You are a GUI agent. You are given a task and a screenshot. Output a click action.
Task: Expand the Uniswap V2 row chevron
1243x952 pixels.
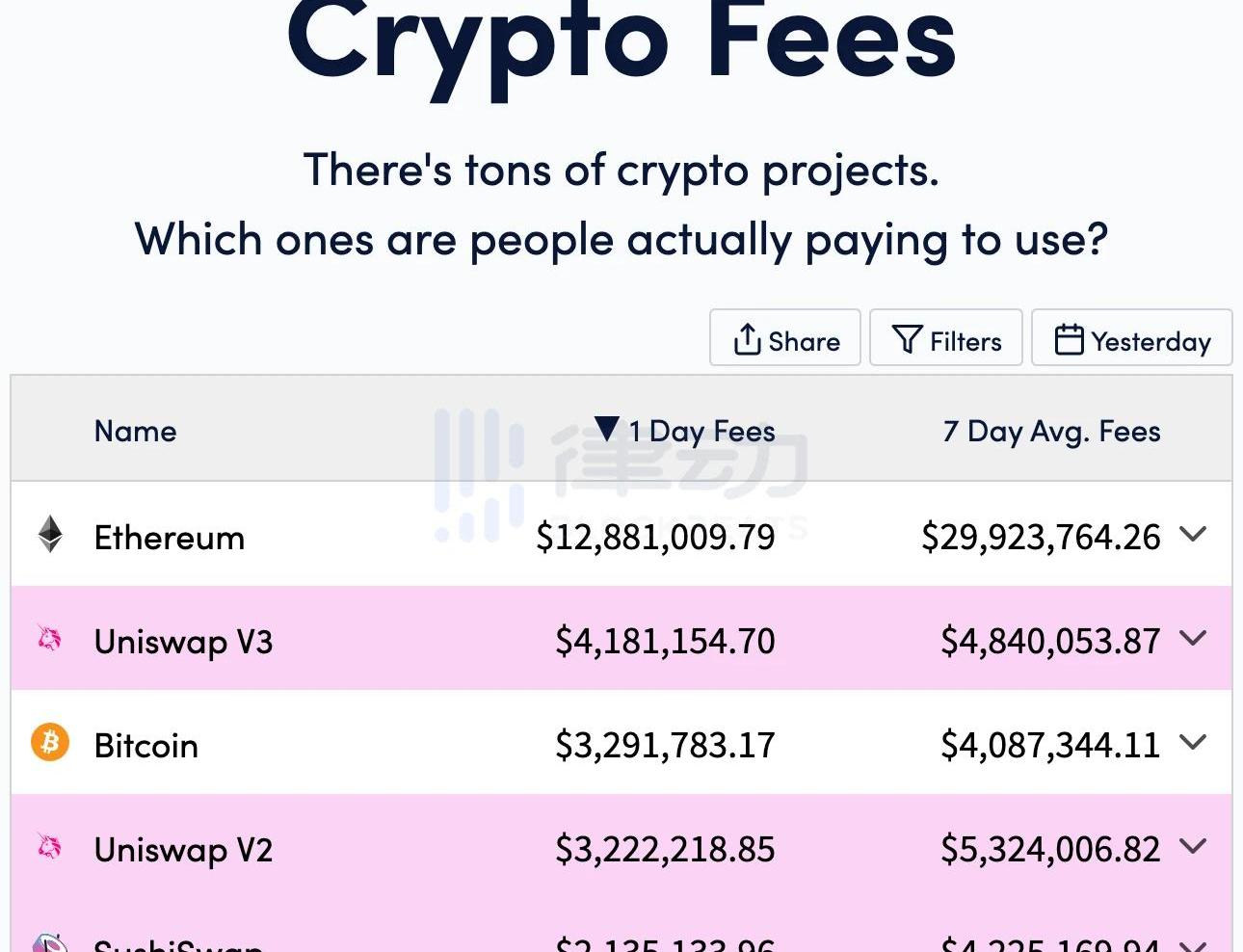point(1193,846)
